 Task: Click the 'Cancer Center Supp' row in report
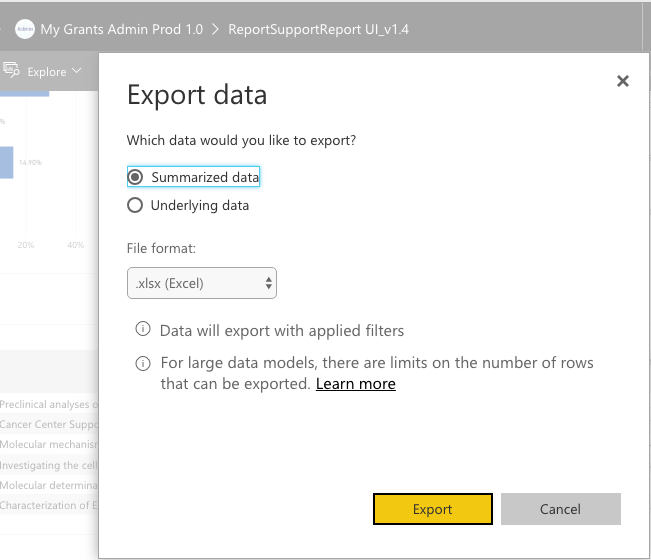click(49, 424)
